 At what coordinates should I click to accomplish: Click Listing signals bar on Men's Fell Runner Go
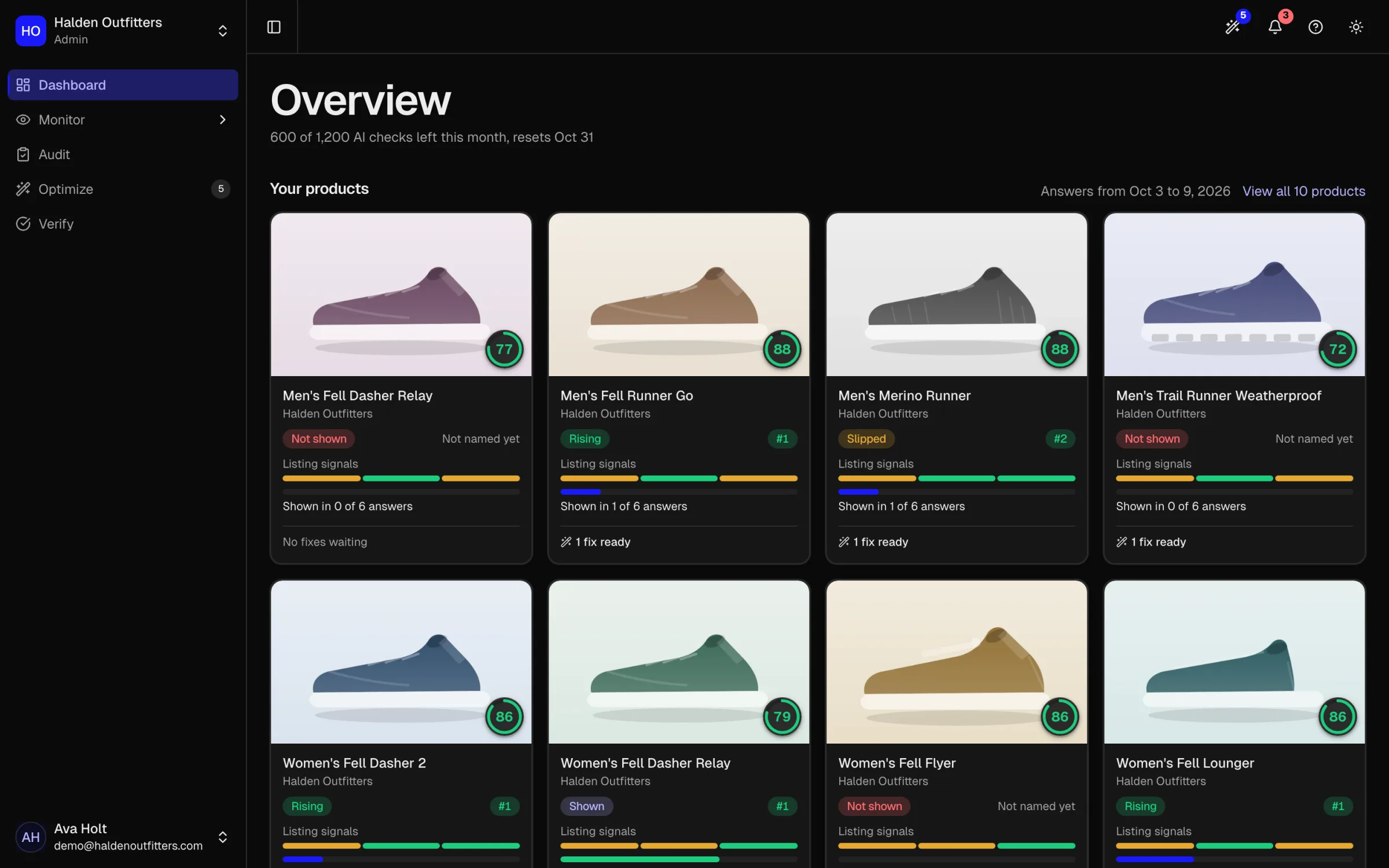(x=679, y=479)
